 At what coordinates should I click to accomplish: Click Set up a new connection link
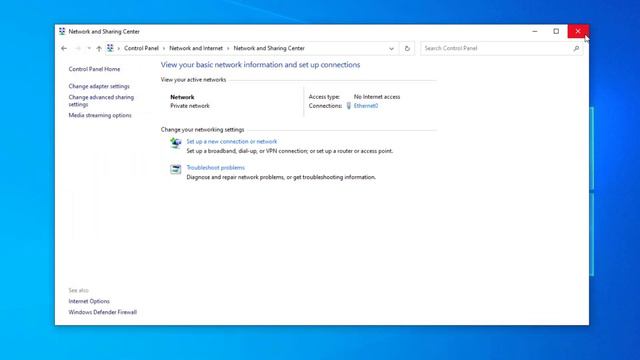pos(231,141)
